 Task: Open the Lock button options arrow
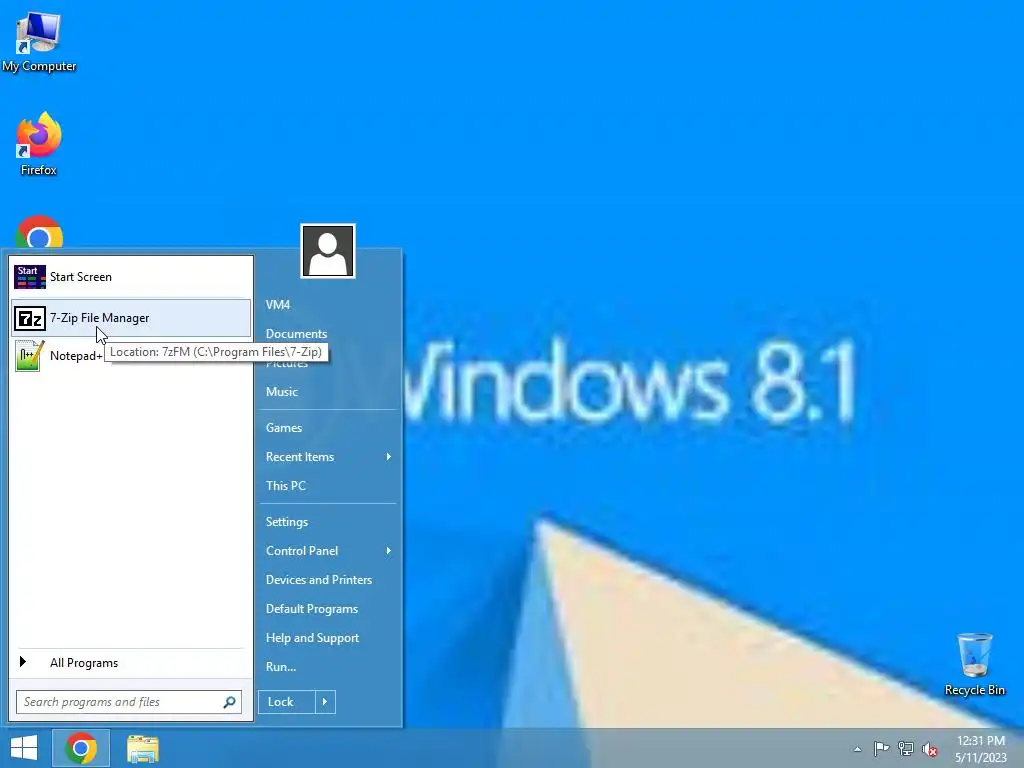click(x=325, y=702)
